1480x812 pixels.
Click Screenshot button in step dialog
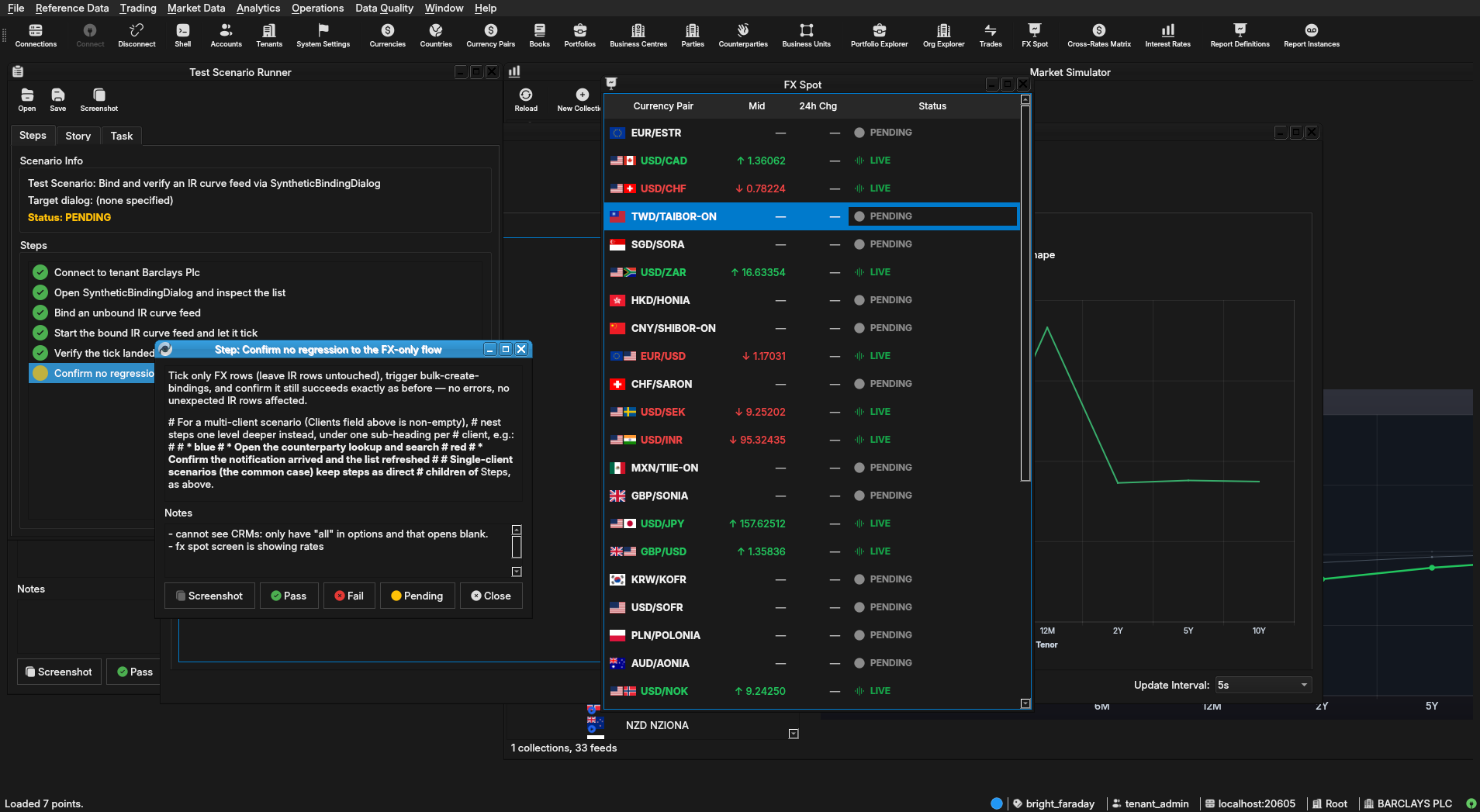point(209,596)
